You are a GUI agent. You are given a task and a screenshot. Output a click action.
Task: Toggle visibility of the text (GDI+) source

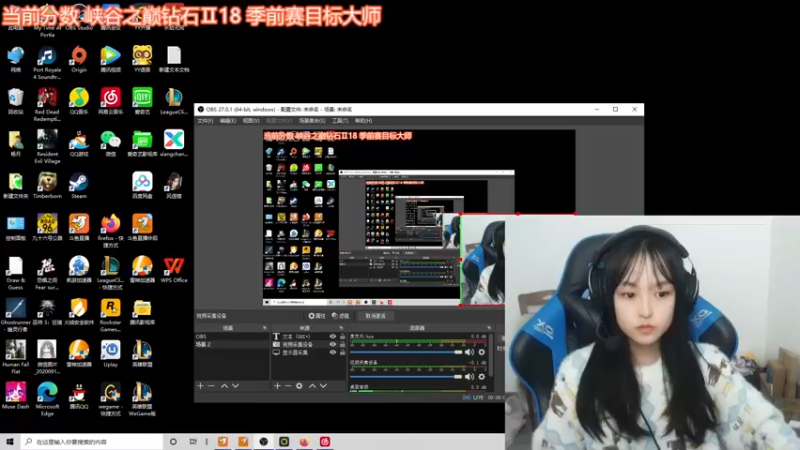tap(333, 337)
